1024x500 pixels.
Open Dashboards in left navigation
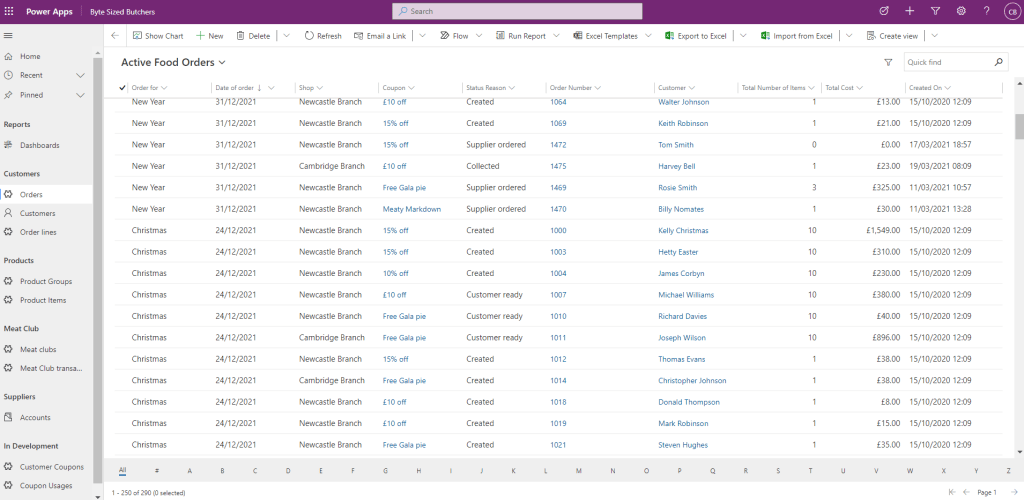pyautogui.click(x=40, y=145)
